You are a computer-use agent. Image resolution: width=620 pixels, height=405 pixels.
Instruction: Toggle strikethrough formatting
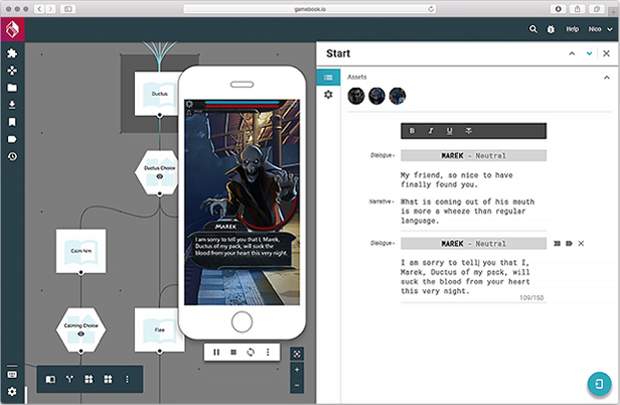click(x=469, y=131)
